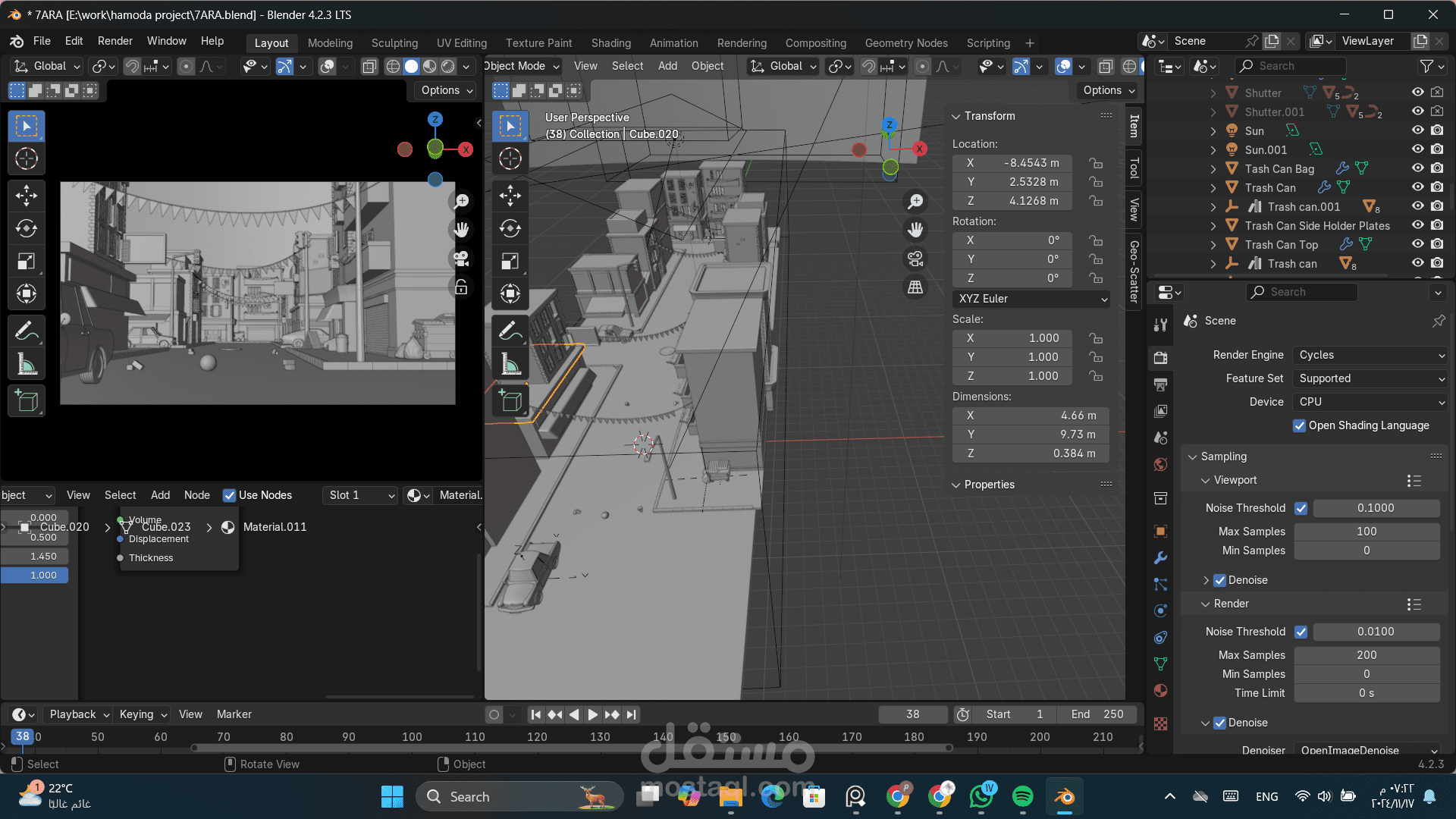
Task: Switch to the Shading workspace tab
Action: (x=610, y=43)
